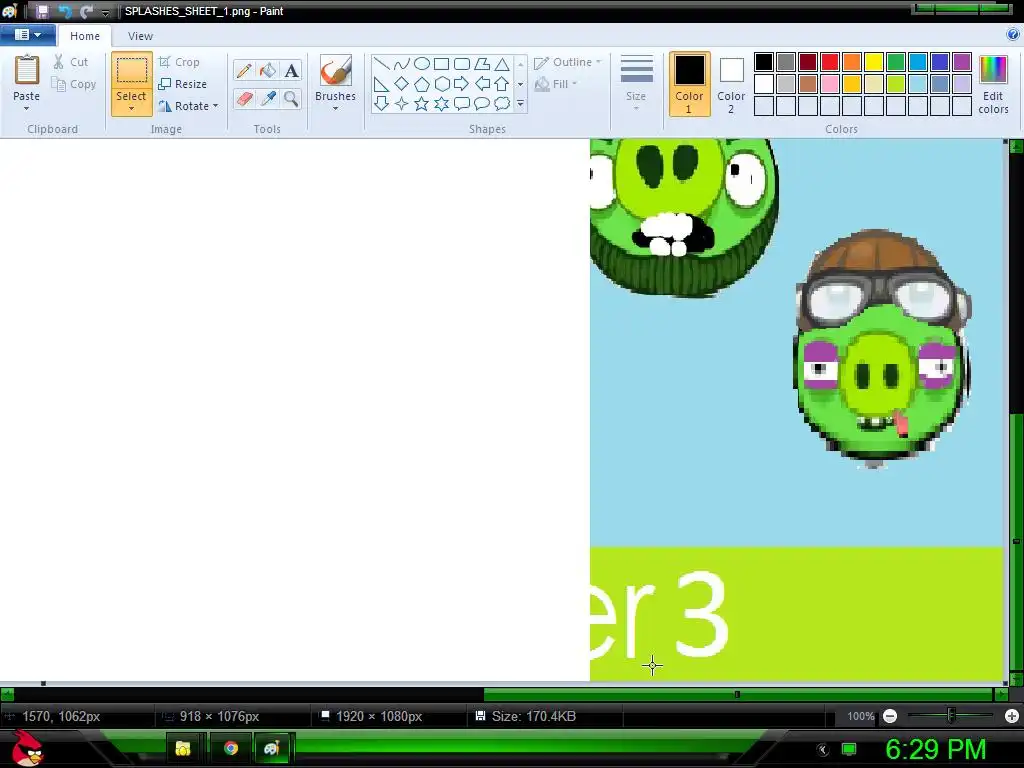1024x768 pixels.
Task: Open Chrome from the taskbar
Action: (x=231, y=748)
